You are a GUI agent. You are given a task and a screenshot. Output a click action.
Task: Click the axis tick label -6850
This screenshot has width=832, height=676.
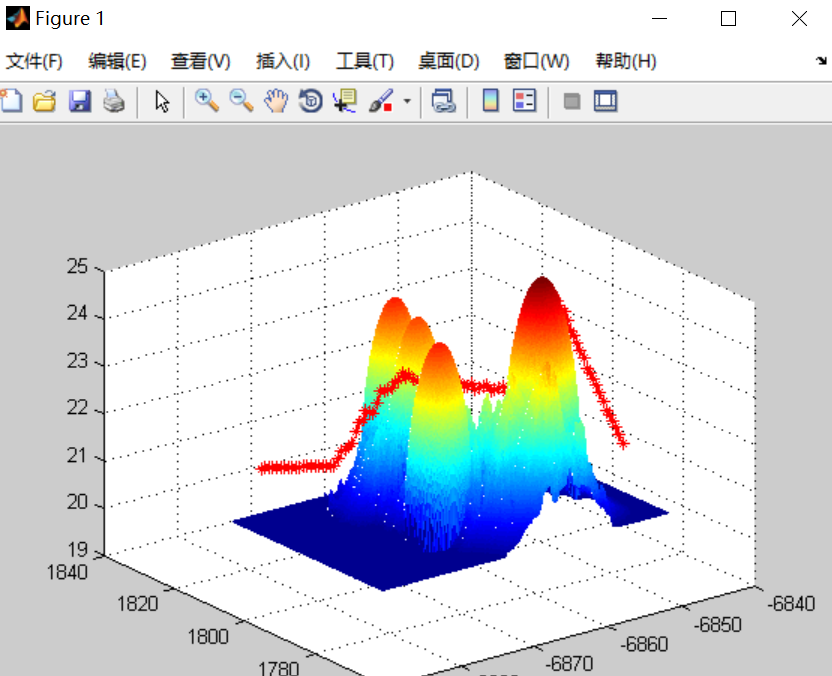pos(717,625)
